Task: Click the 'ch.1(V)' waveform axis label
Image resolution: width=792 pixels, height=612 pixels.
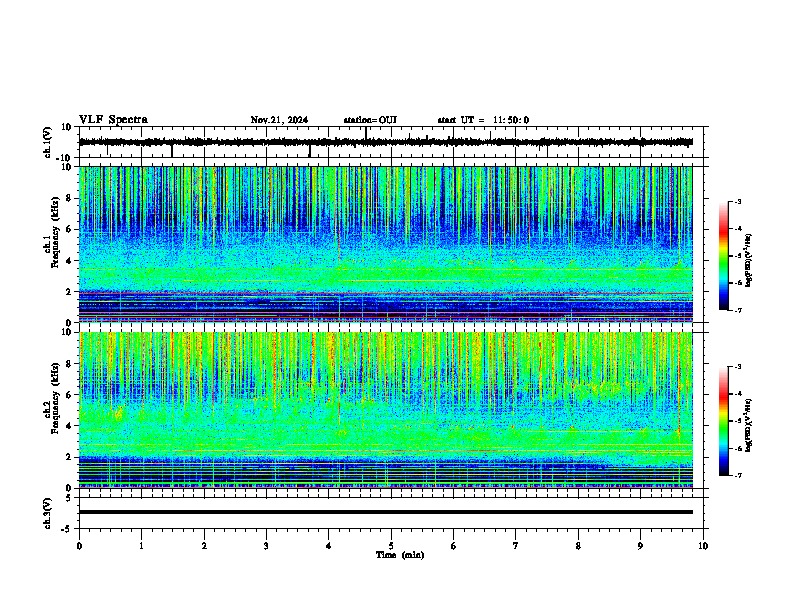Action: (47, 142)
